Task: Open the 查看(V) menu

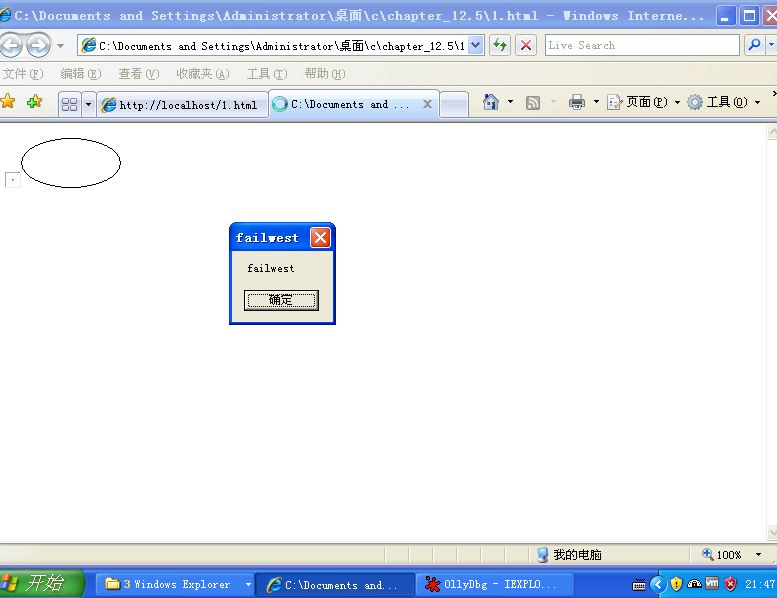Action: pos(139,74)
